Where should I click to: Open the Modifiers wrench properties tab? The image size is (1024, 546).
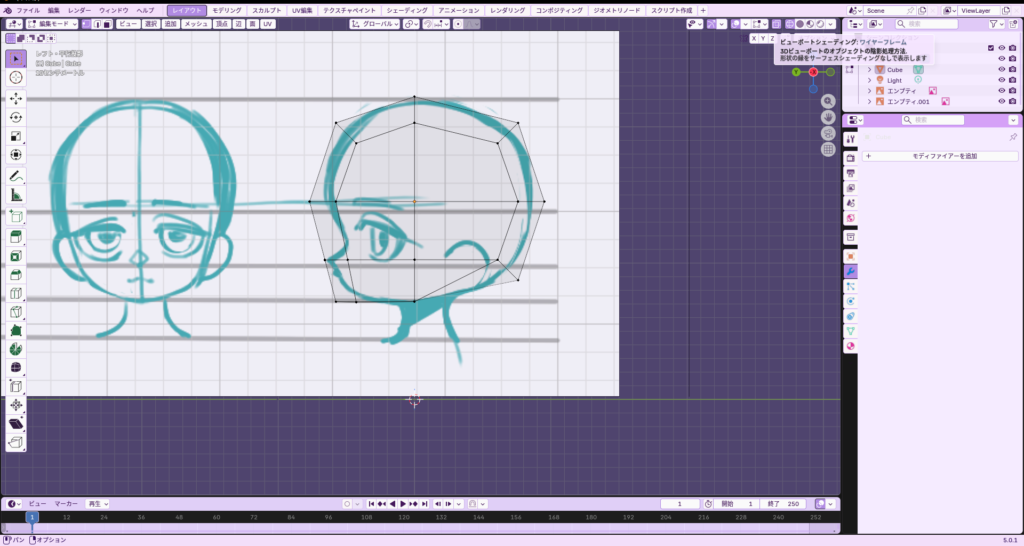(850, 271)
